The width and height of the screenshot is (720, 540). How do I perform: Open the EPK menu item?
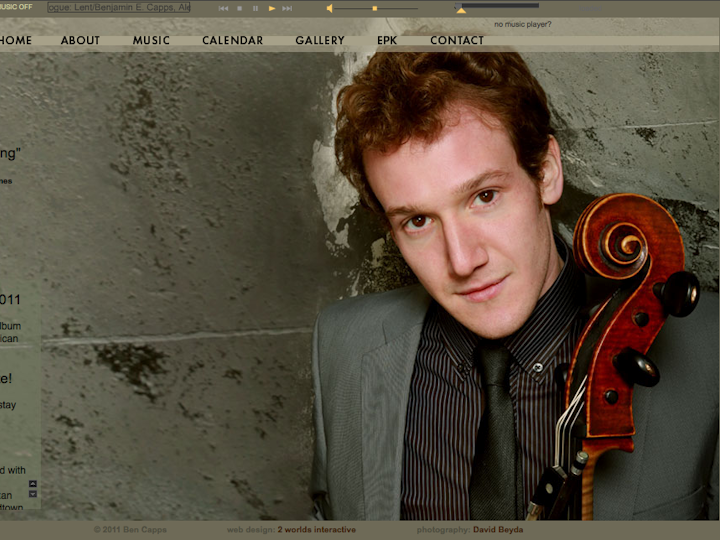[387, 41]
